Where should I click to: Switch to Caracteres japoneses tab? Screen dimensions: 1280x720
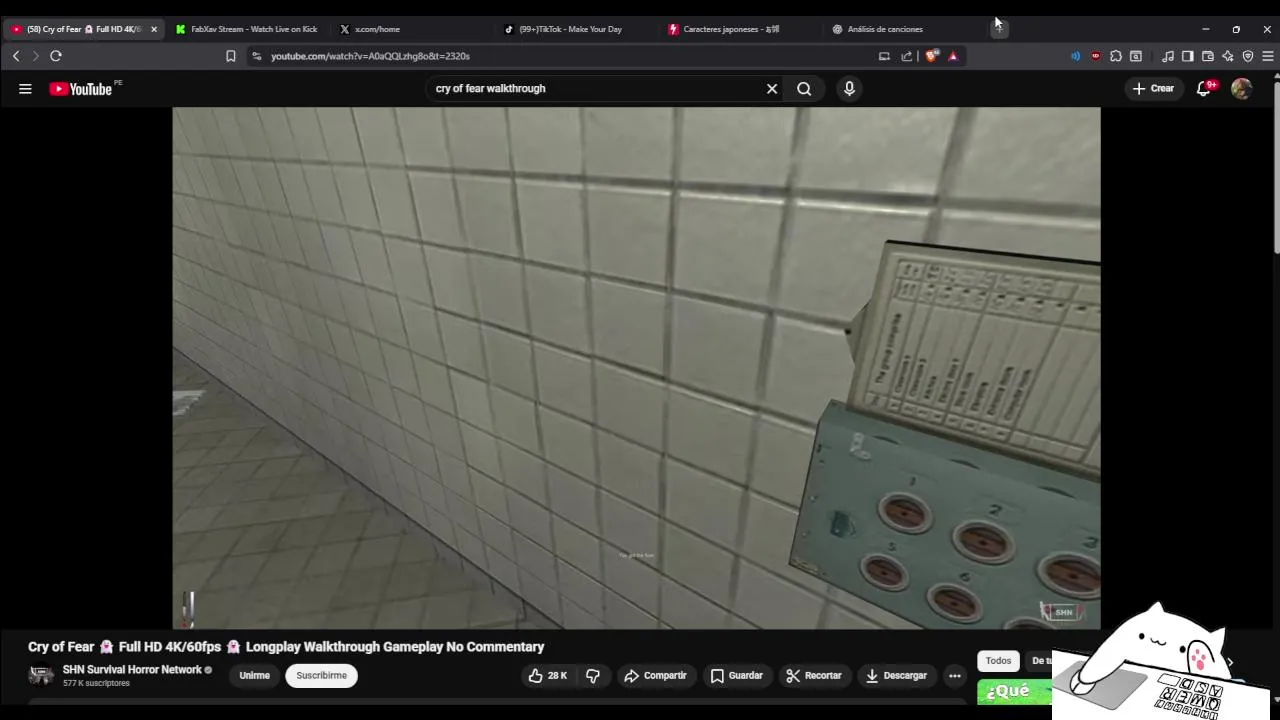[x=740, y=29]
